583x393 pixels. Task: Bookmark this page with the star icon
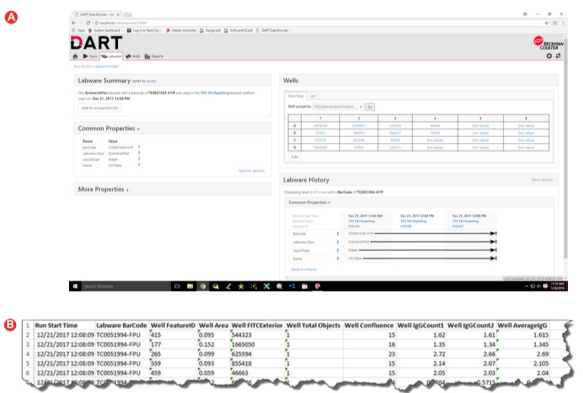pyautogui.click(x=547, y=23)
